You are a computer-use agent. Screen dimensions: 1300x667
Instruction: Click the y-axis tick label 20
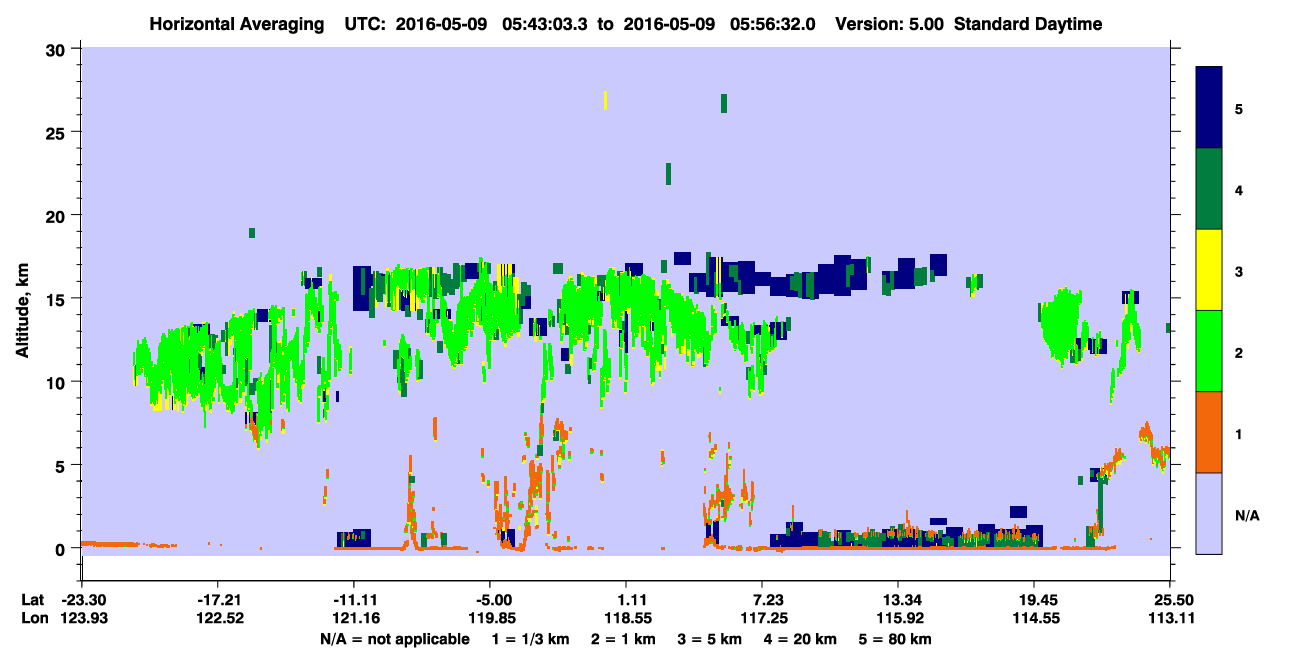(x=58, y=215)
